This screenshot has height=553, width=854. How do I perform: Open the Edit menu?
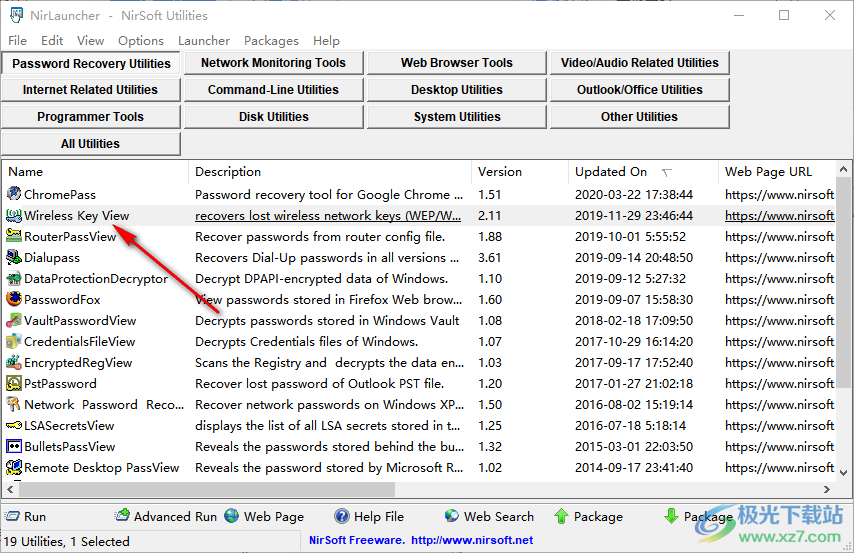pos(52,41)
